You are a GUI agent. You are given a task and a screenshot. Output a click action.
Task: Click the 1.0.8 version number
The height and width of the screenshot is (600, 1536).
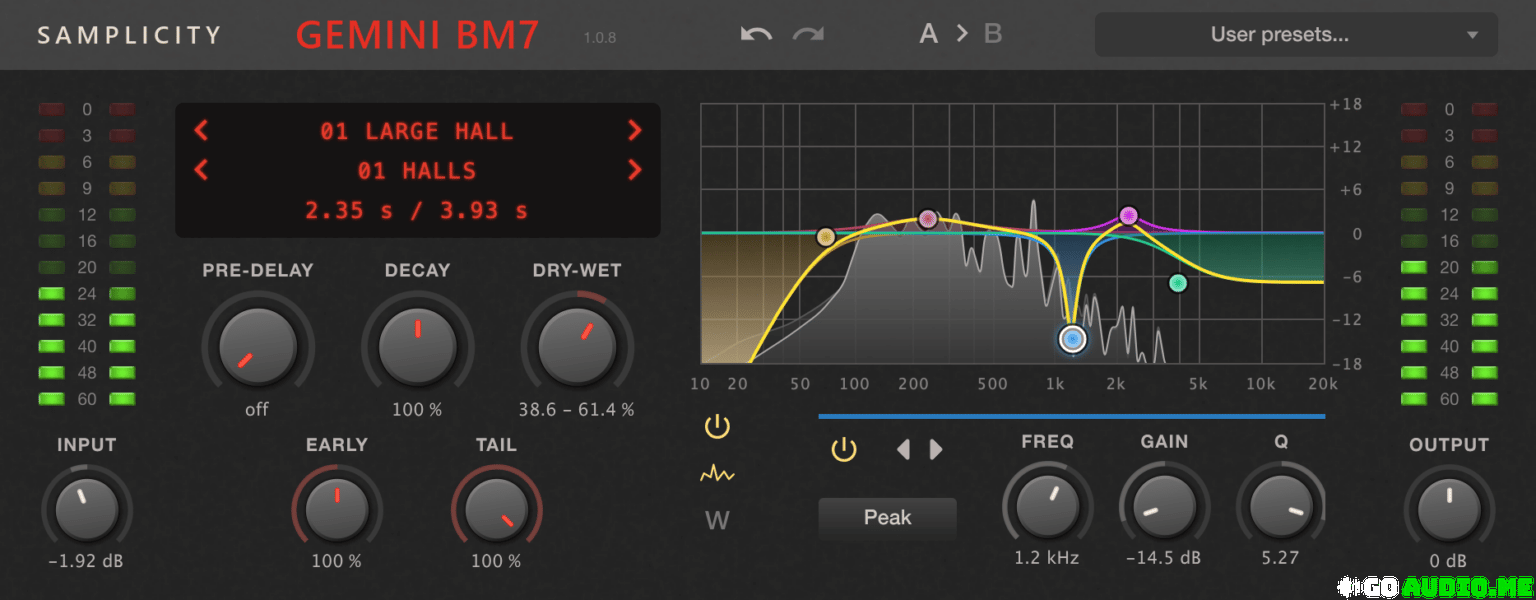[x=600, y=39]
